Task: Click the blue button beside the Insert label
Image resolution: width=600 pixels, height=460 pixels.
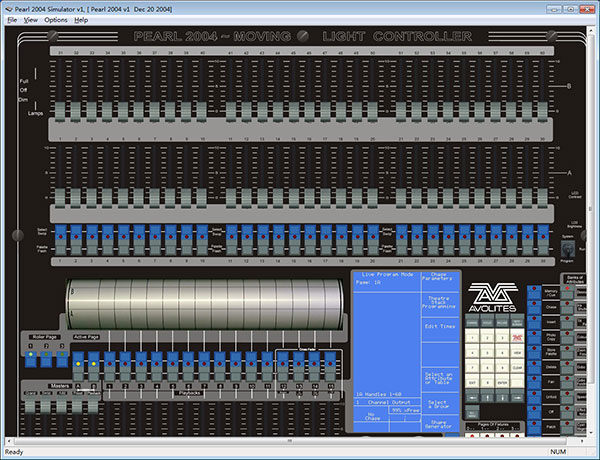Action: (534, 322)
